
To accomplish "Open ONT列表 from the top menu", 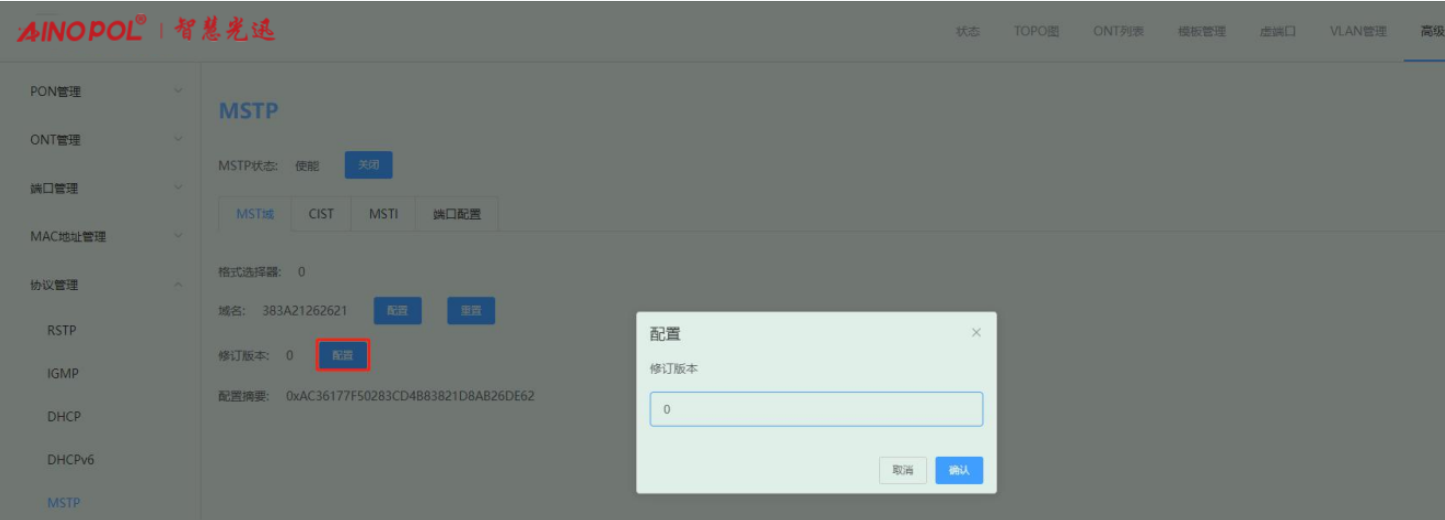I will [1119, 31].
